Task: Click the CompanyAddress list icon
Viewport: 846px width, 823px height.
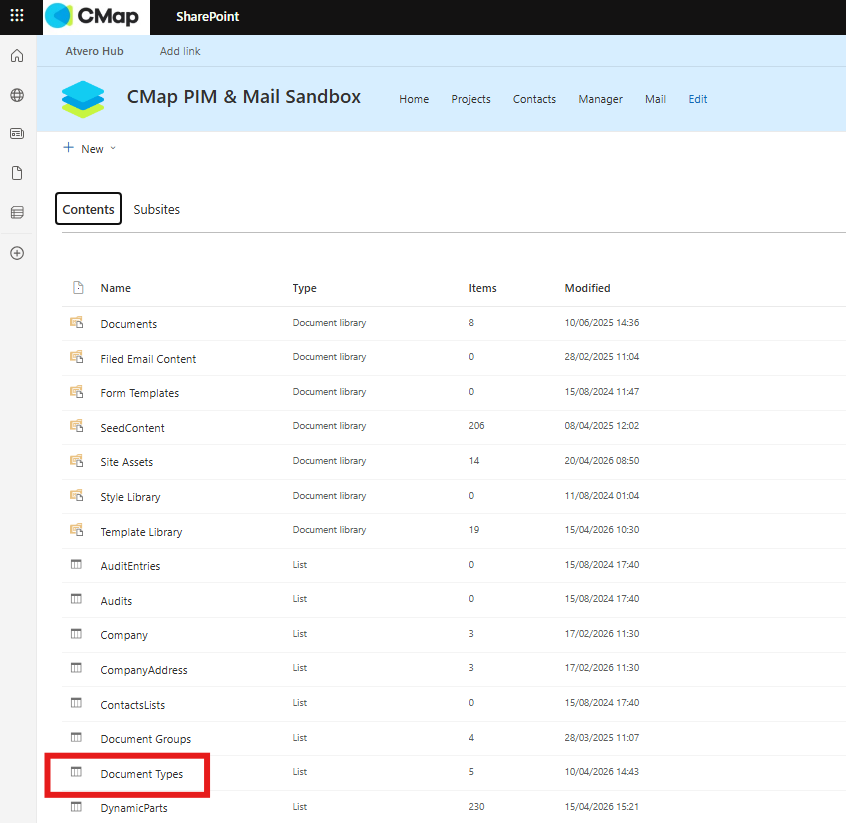Action: pyautogui.click(x=77, y=668)
